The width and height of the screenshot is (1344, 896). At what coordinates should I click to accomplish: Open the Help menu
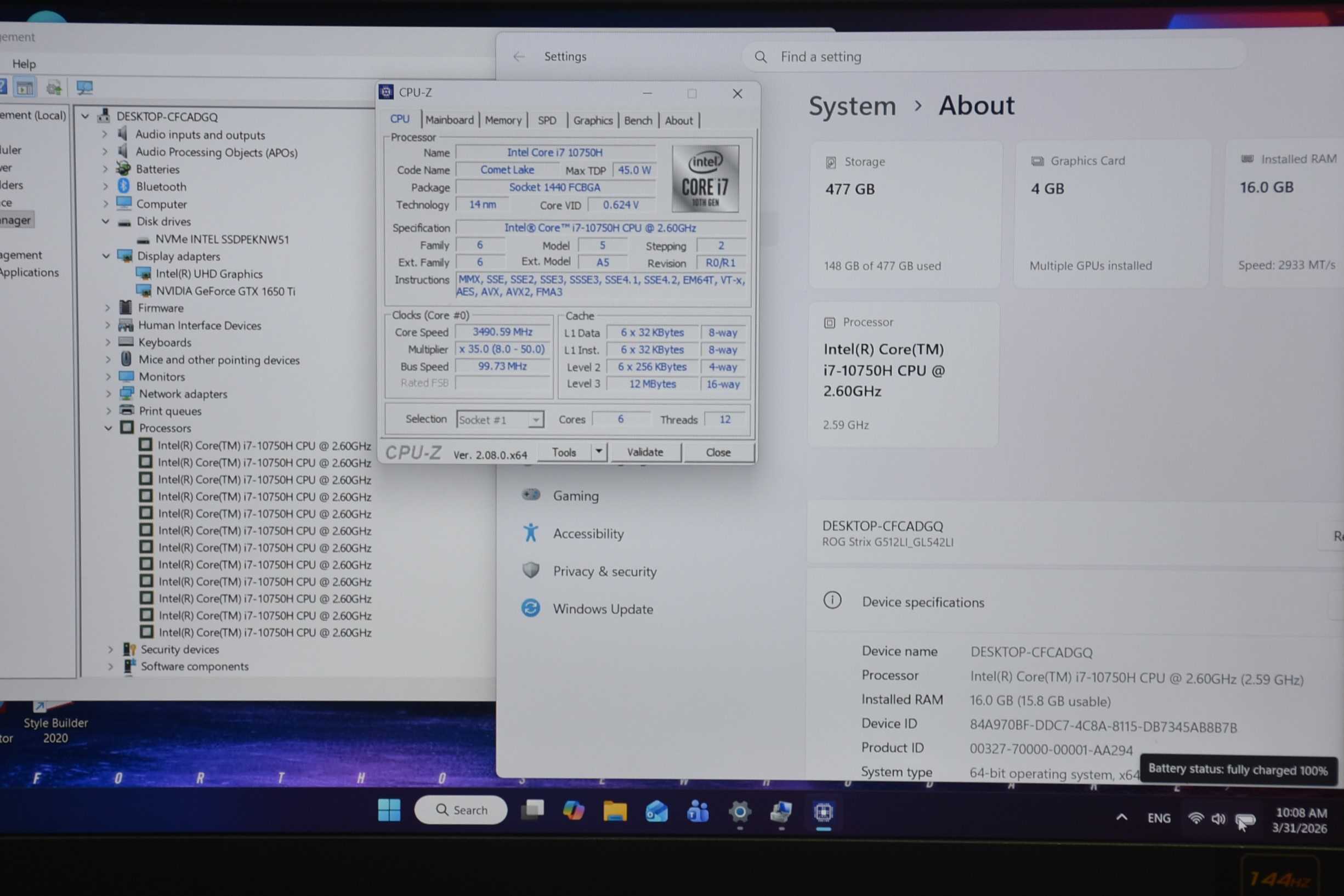[x=24, y=64]
